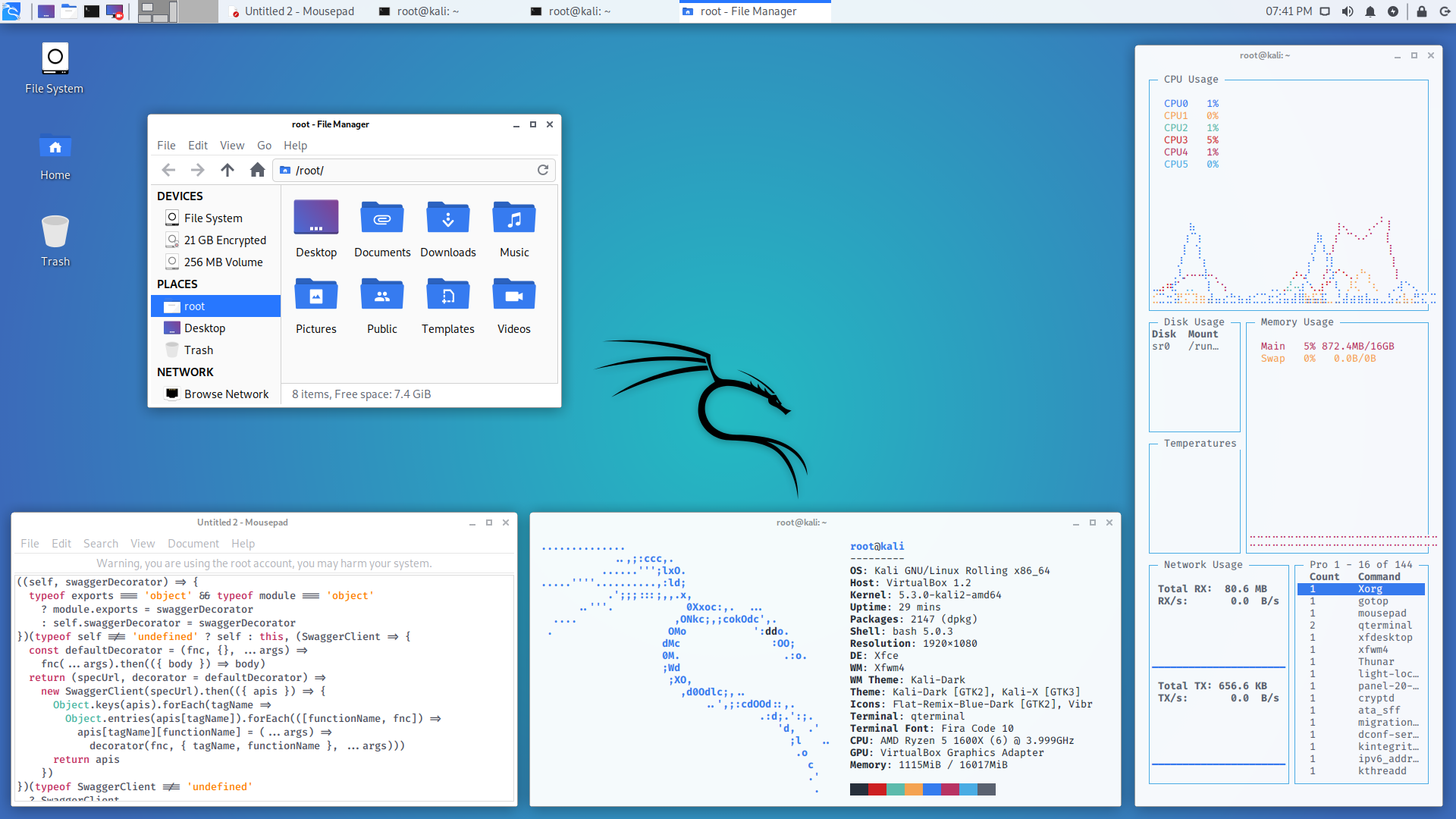1456x819 pixels.
Task: Switch to root - File Manager taskbar button
Action: coord(755,11)
